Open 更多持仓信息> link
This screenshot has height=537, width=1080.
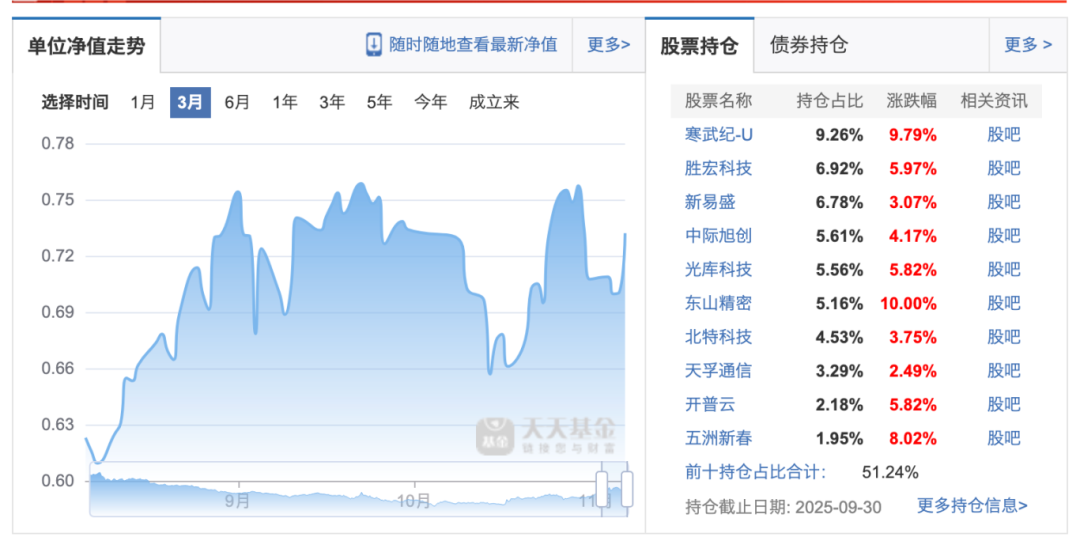pos(972,506)
